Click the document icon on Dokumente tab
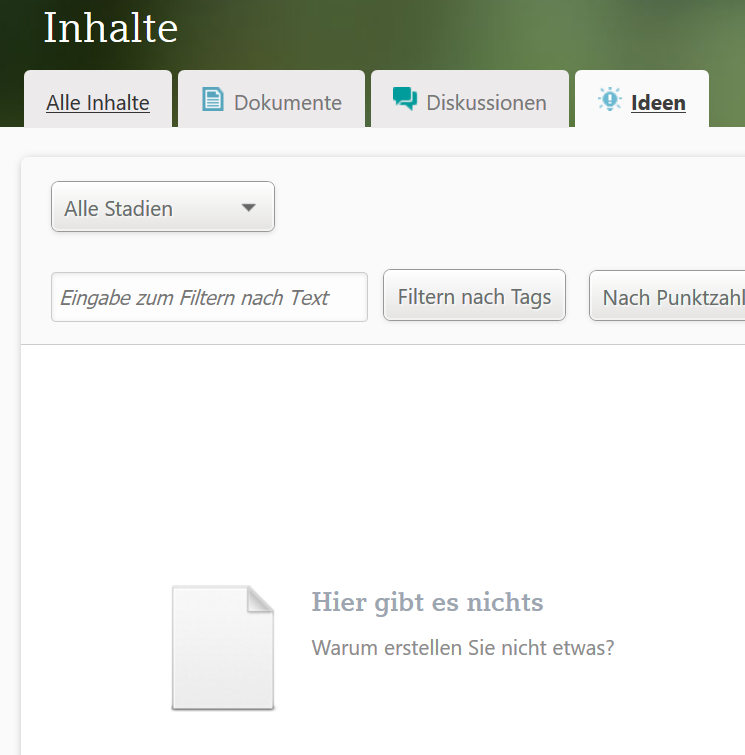Viewport: 745px width, 755px height. (212, 99)
